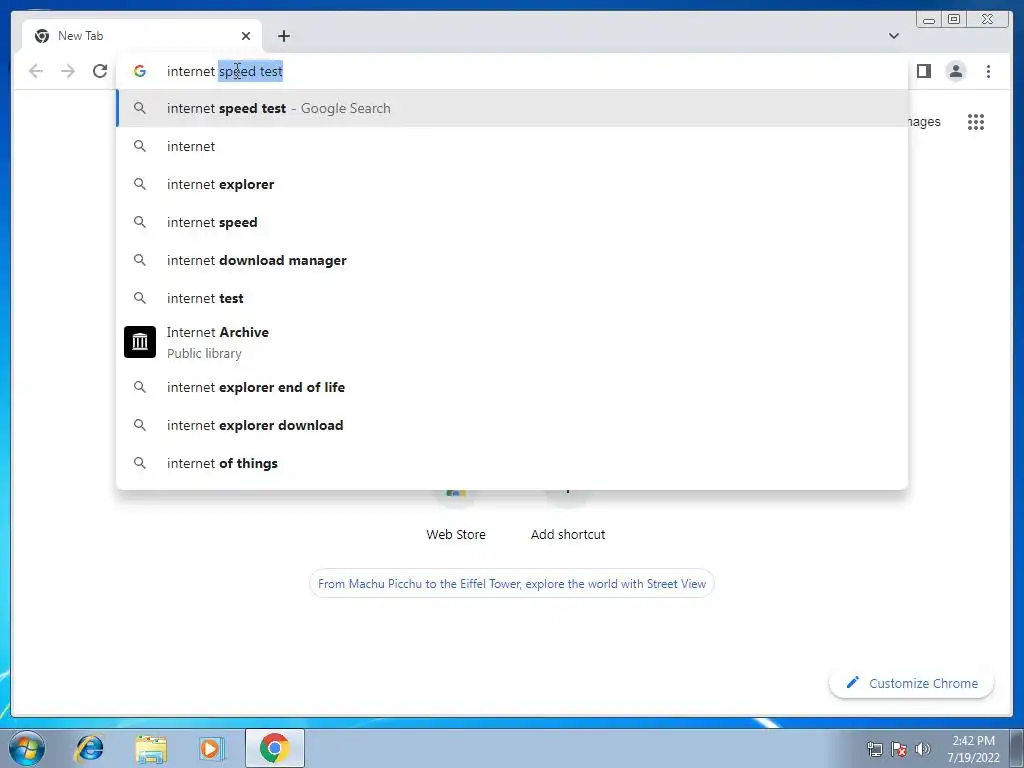Image resolution: width=1024 pixels, height=768 pixels.
Task: Open the Street View promo link
Action: (512, 584)
